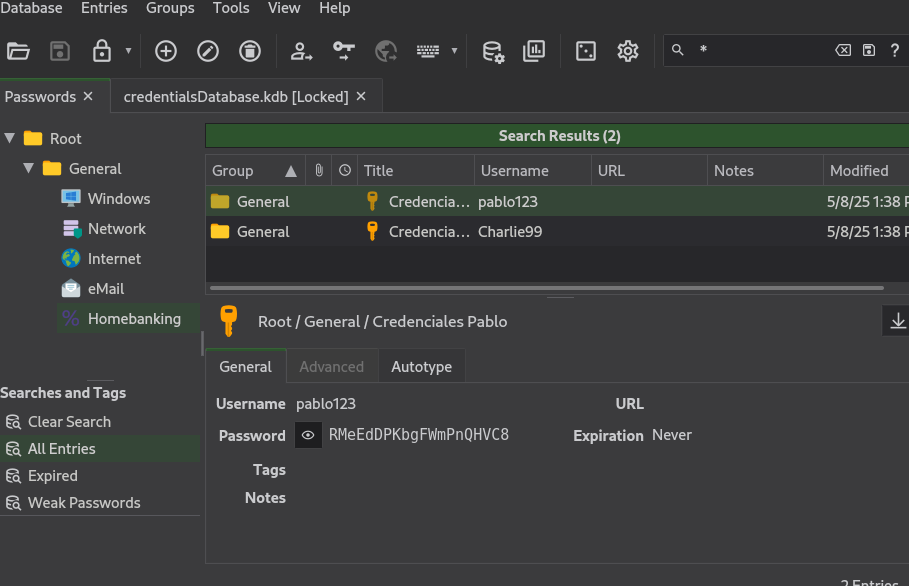The height and width of the screenshot is (586, 909).
Task: Open the Groups menu
Action: click(x=170, y=8)
